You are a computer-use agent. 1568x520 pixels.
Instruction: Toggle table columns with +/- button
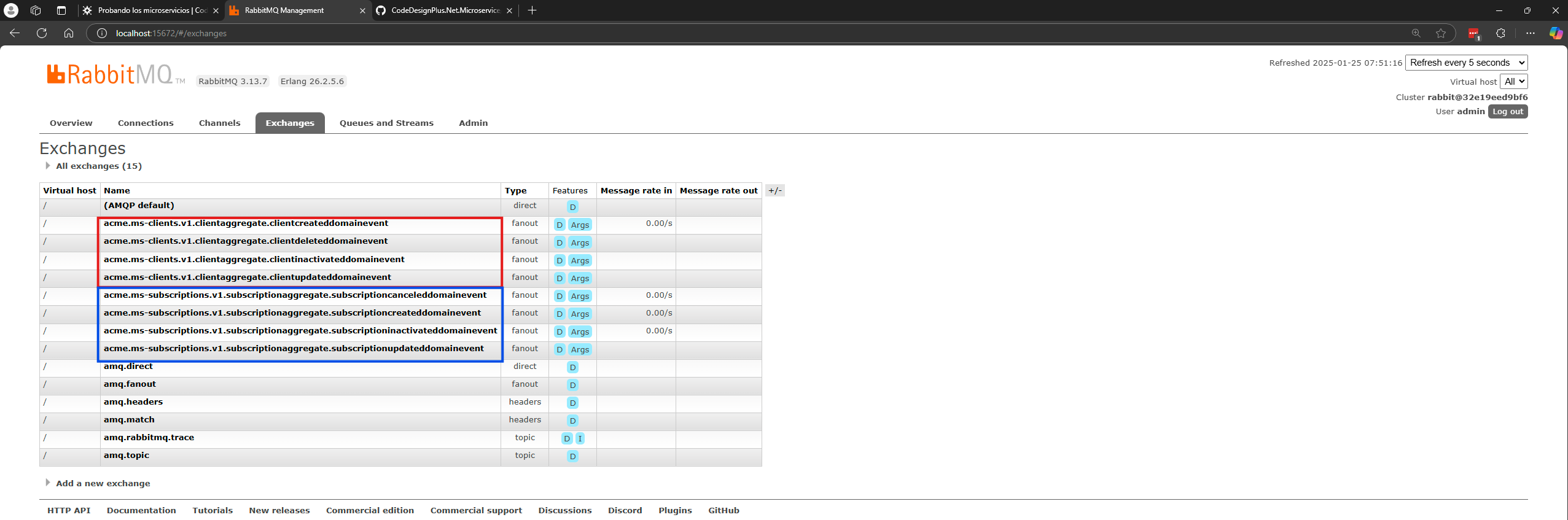pyautogui.click(x=775, y=190)
